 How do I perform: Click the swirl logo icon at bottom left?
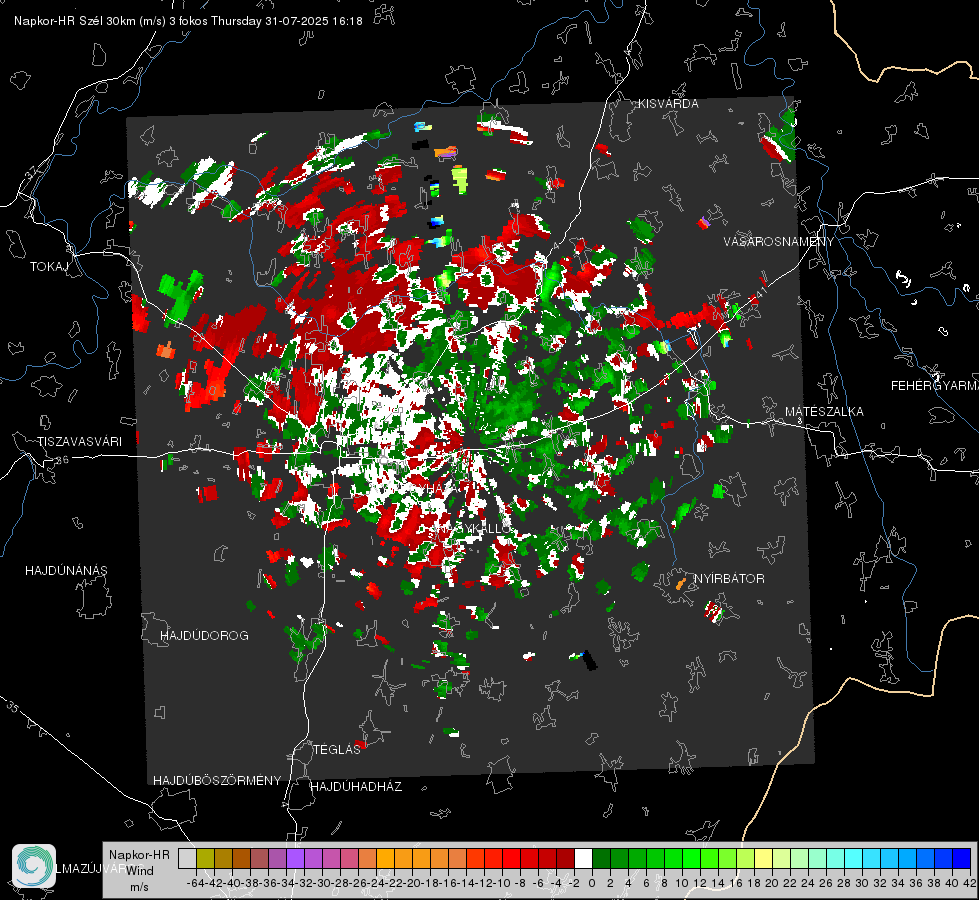pos(34,866)
